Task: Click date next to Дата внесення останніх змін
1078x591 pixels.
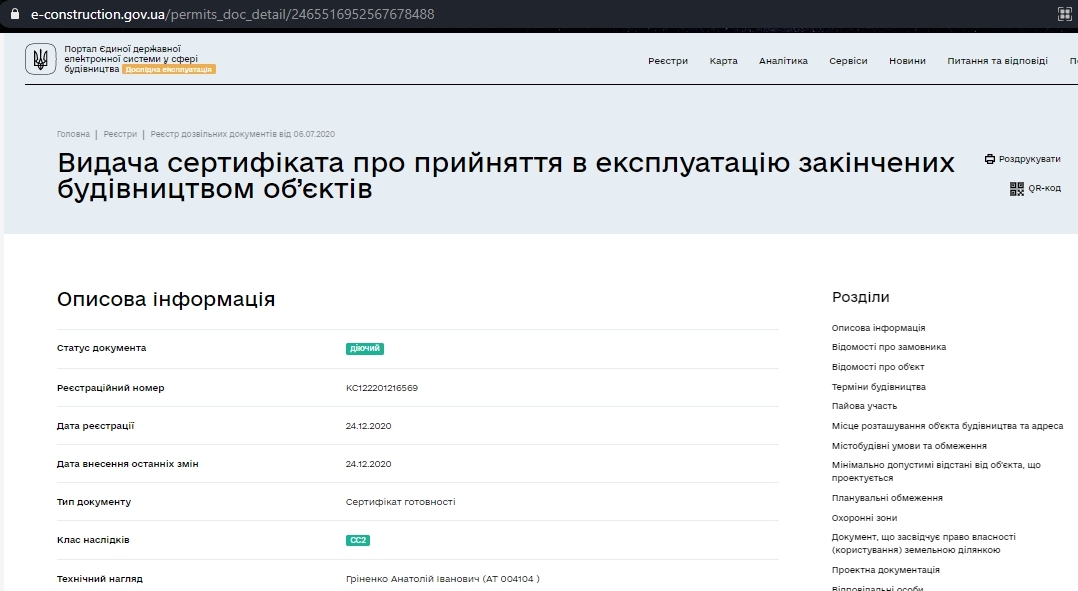Action: tap(368, 464)
